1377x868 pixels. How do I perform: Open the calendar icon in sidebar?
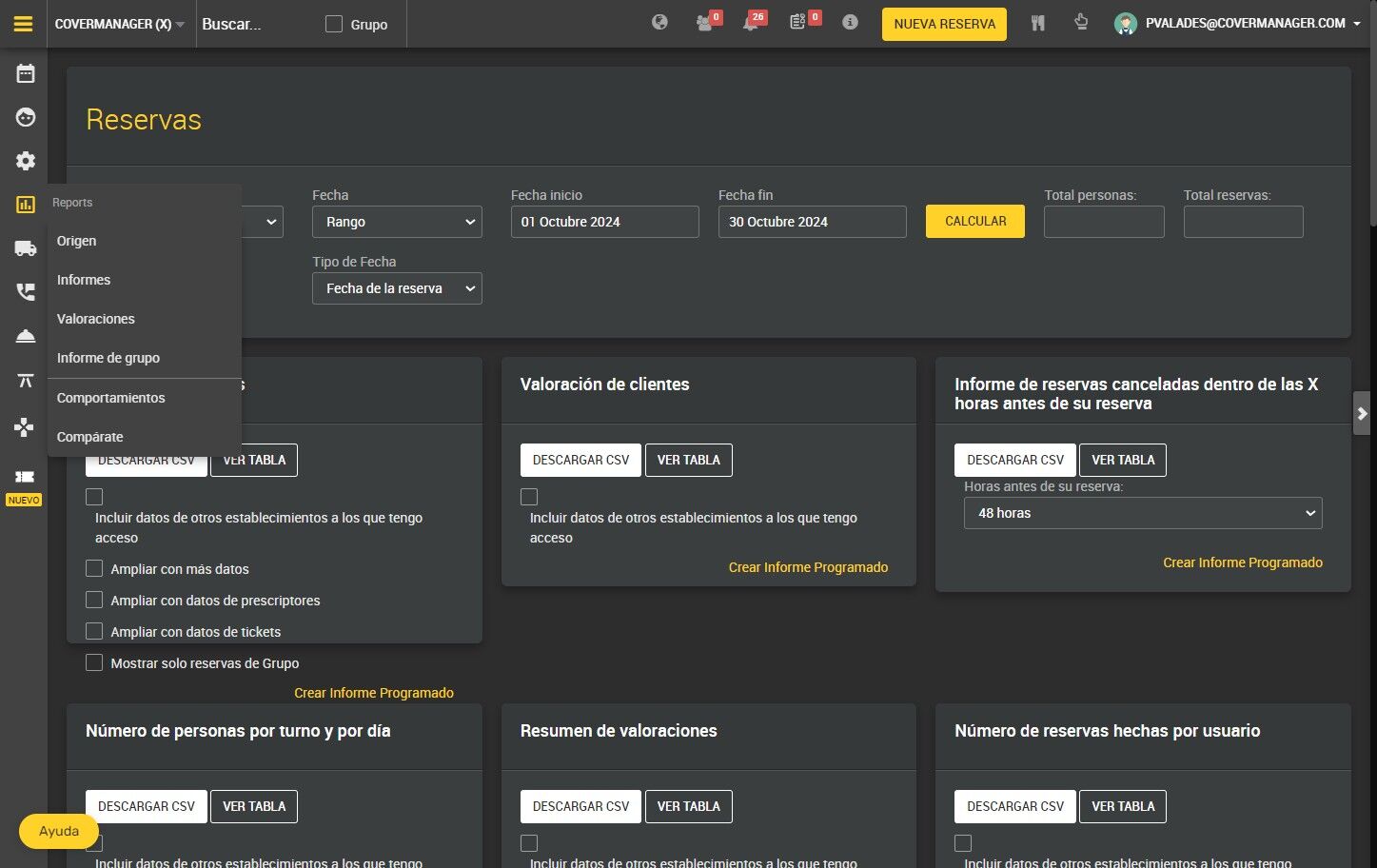point(26,73)
